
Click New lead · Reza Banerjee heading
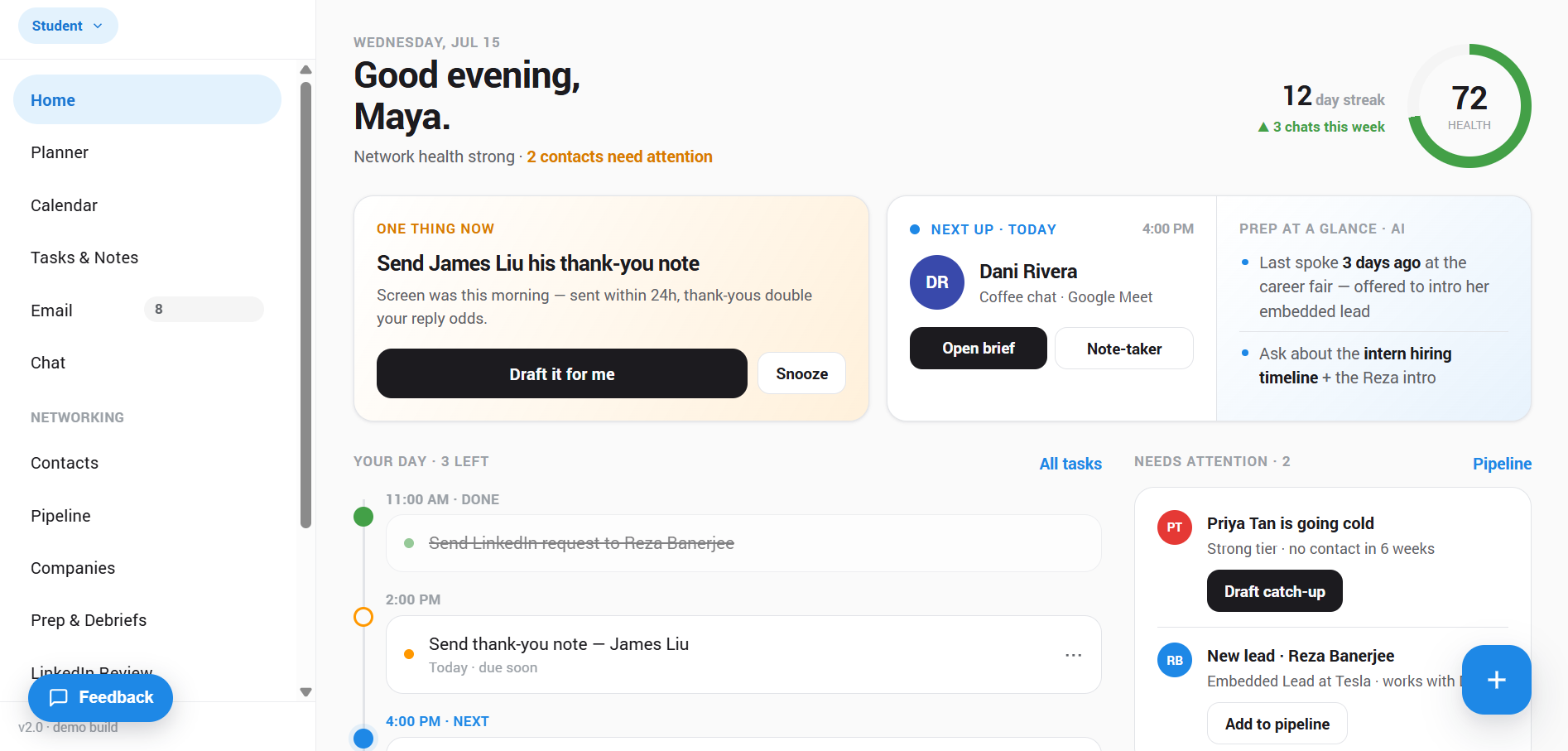(x=1300, y=656)
